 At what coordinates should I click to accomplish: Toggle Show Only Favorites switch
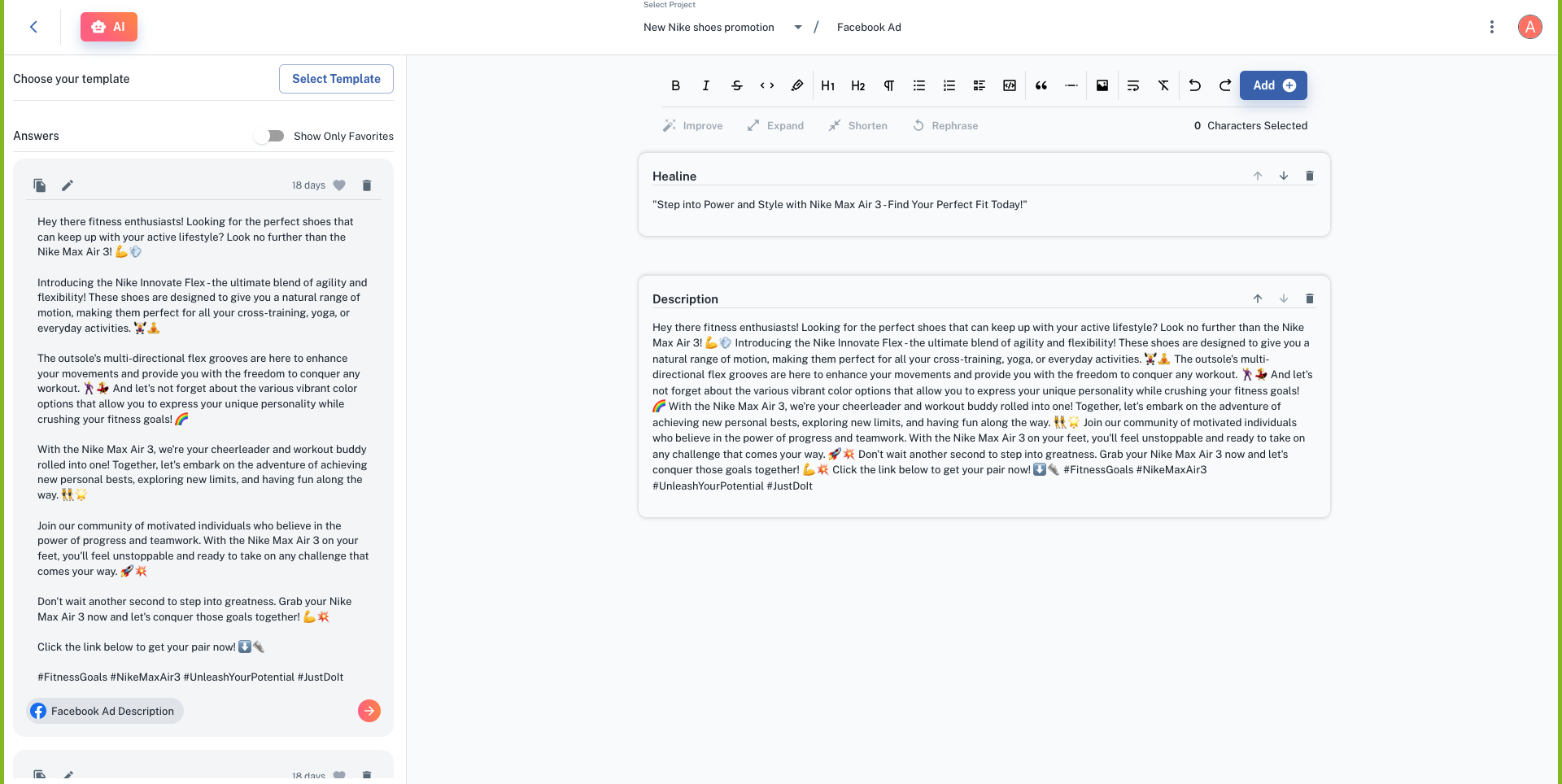tap(269, 136)
